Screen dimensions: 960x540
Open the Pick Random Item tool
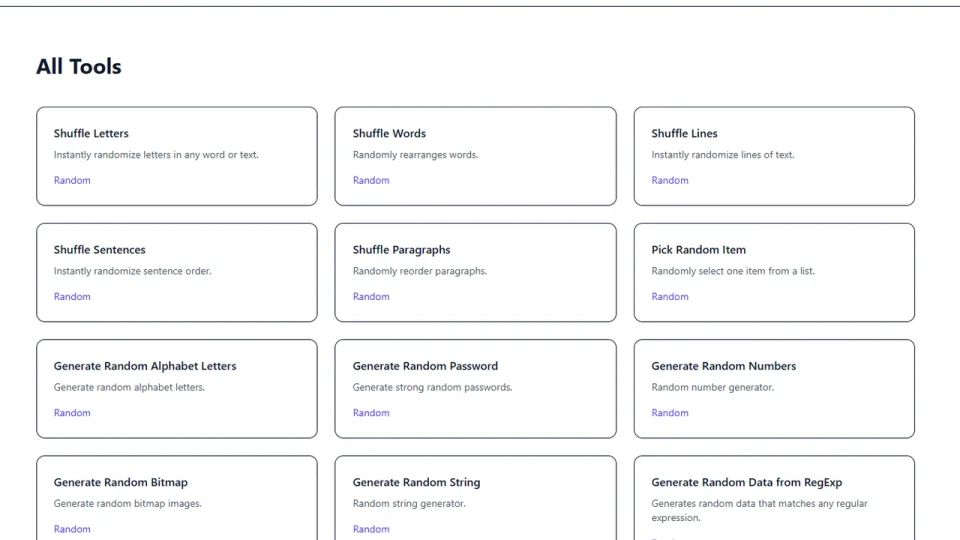pyautogui.click(x=698, y=250)
